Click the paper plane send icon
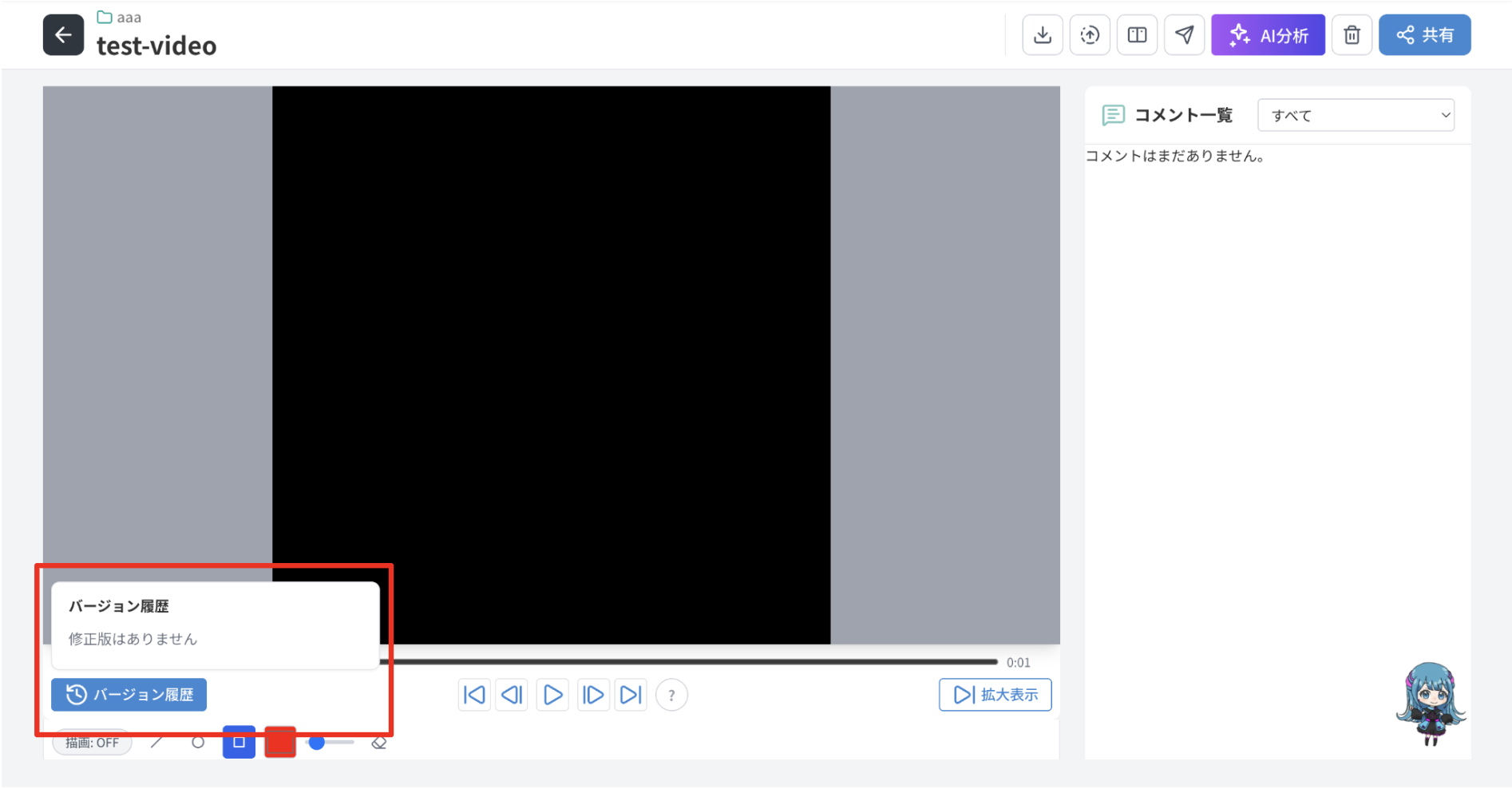Image resolution: width=1512 pixels, height=789 pixels. 1184,35
